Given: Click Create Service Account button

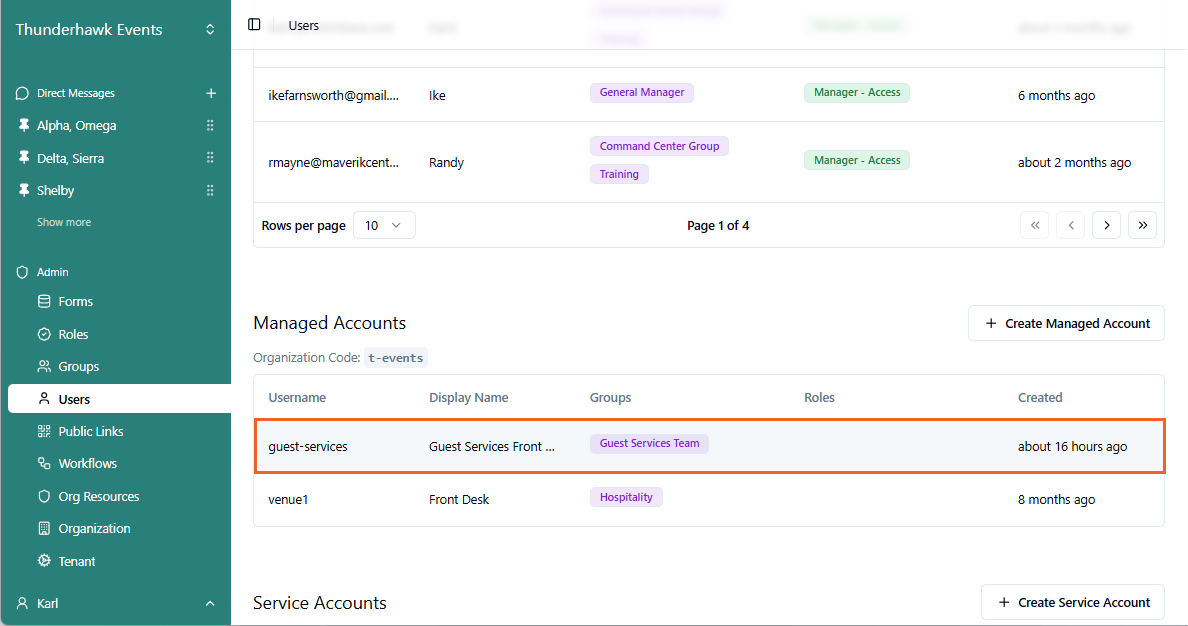Looking at the screenshot, I should click(x=1072, y=602).
